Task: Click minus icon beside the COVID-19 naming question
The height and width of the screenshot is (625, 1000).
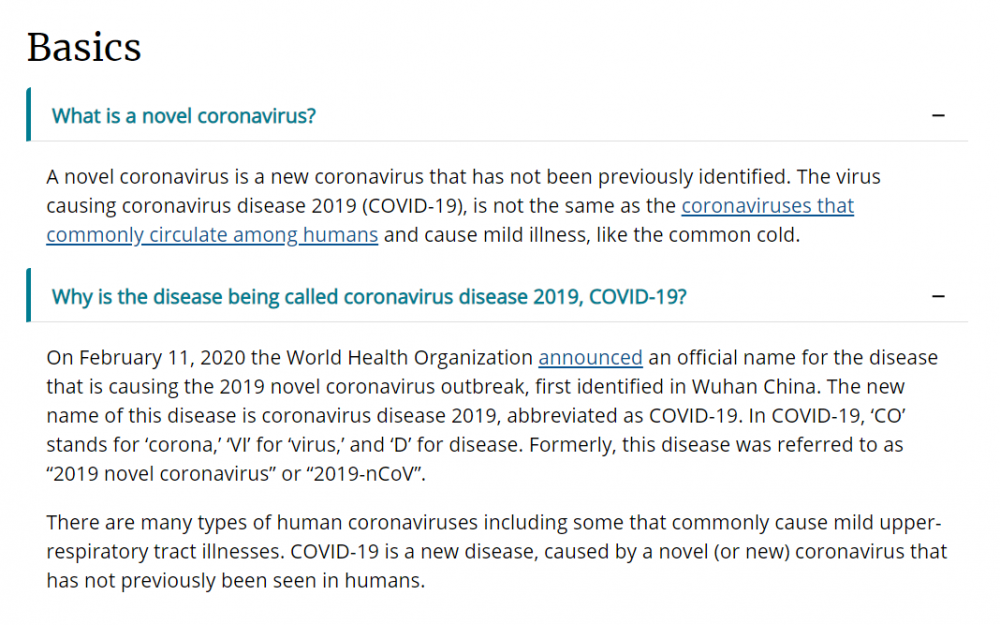Action: coord(938,297)
